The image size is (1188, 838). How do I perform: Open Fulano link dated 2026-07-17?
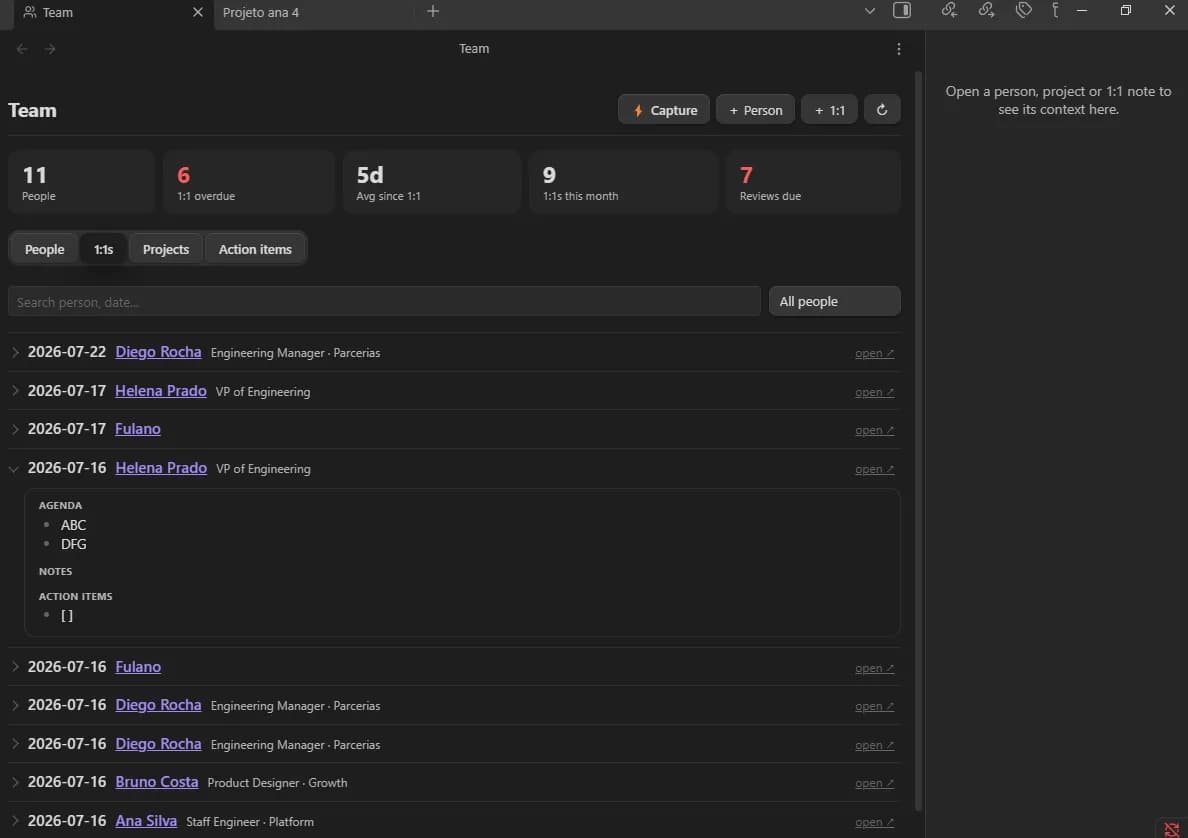pyautogui.click(x=138, y=429)
